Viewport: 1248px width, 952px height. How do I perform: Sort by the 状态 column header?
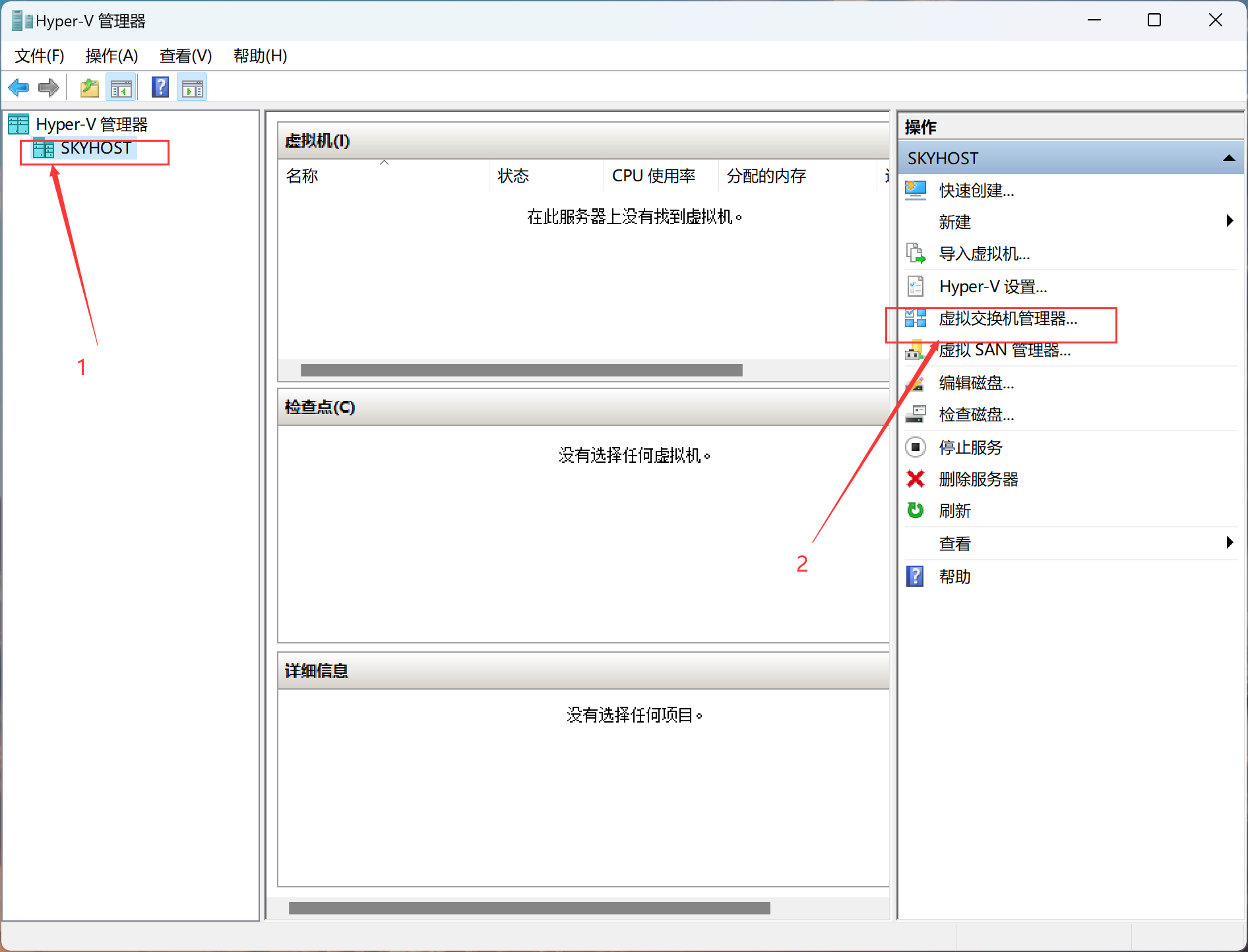[547, 176]
